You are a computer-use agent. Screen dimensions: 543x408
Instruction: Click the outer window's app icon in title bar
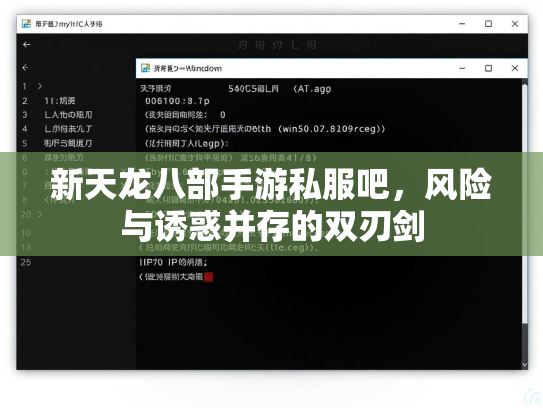(x=26, y=24)
